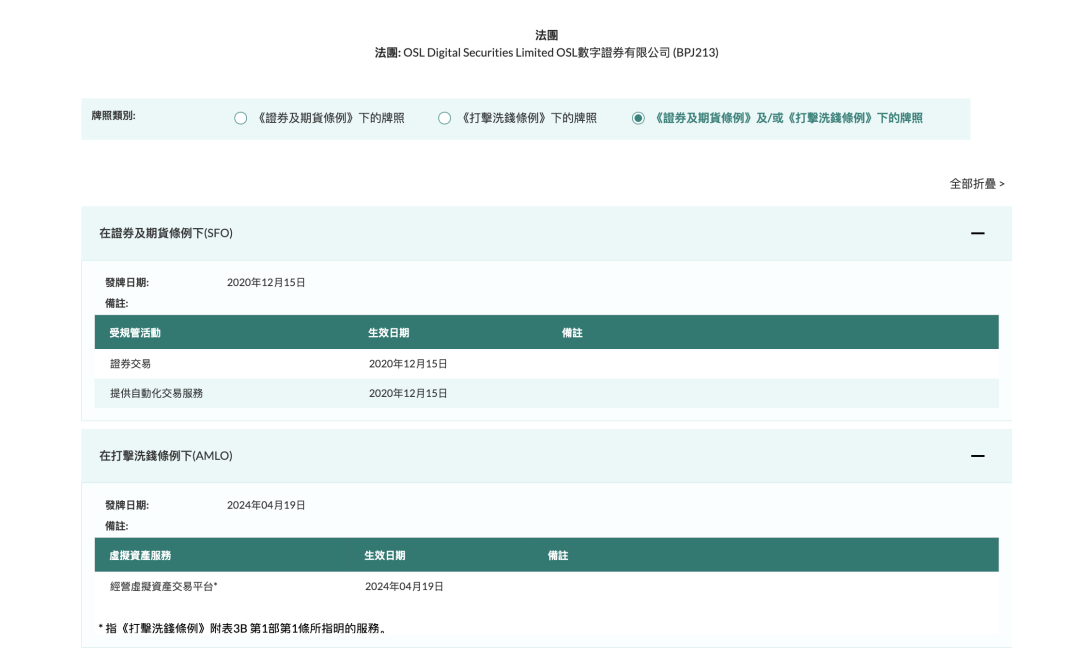The width and height of the screenshot is (1080, 668).
Task: Click the 虛擬資產服務 column header
Action: [x=140, y=555]
